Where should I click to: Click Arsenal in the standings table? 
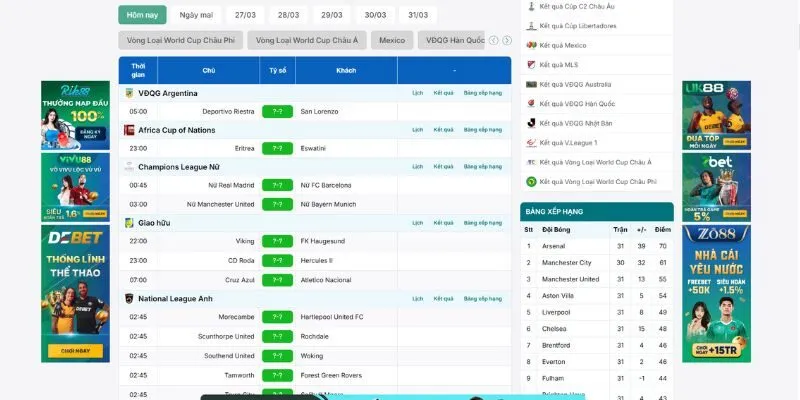tap(554, 246)
